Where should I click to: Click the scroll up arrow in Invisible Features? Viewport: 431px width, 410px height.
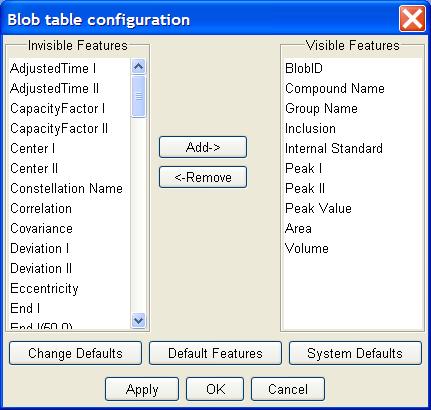[138, 66]
